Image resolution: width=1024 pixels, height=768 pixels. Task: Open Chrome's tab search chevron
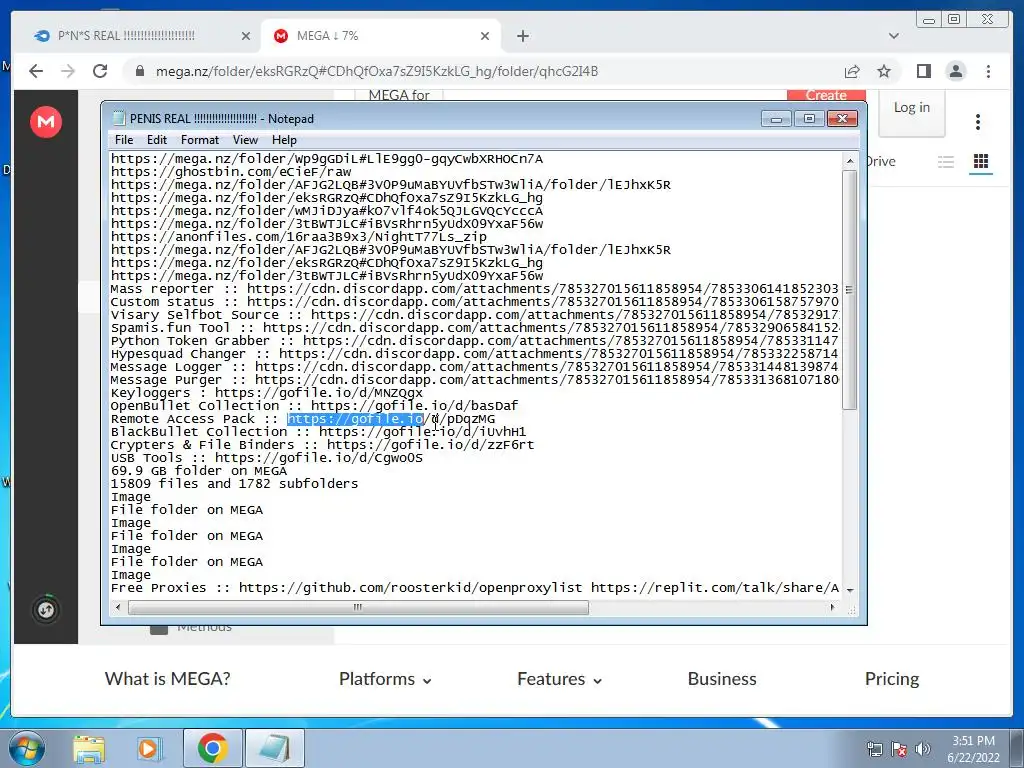[x=893, y=36]
